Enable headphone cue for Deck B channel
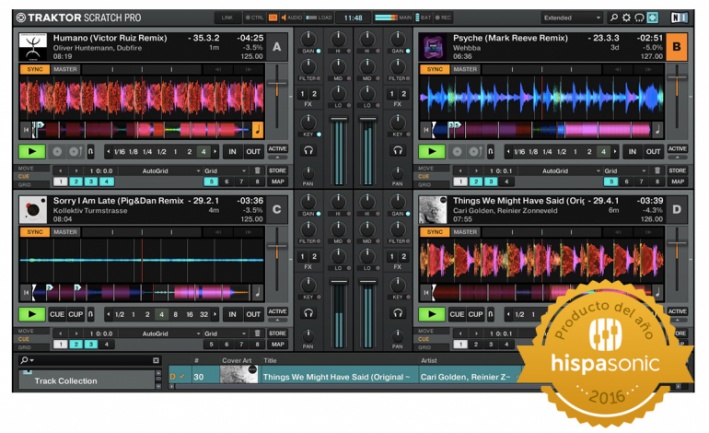Screen dimensions: 709x433 (x=397, y=151)
